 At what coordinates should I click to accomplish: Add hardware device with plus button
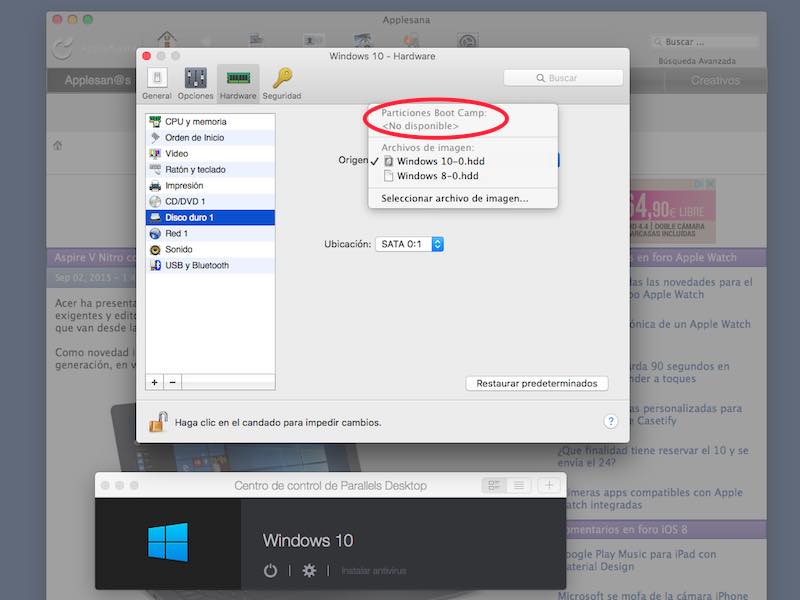(x=155, y=382)
